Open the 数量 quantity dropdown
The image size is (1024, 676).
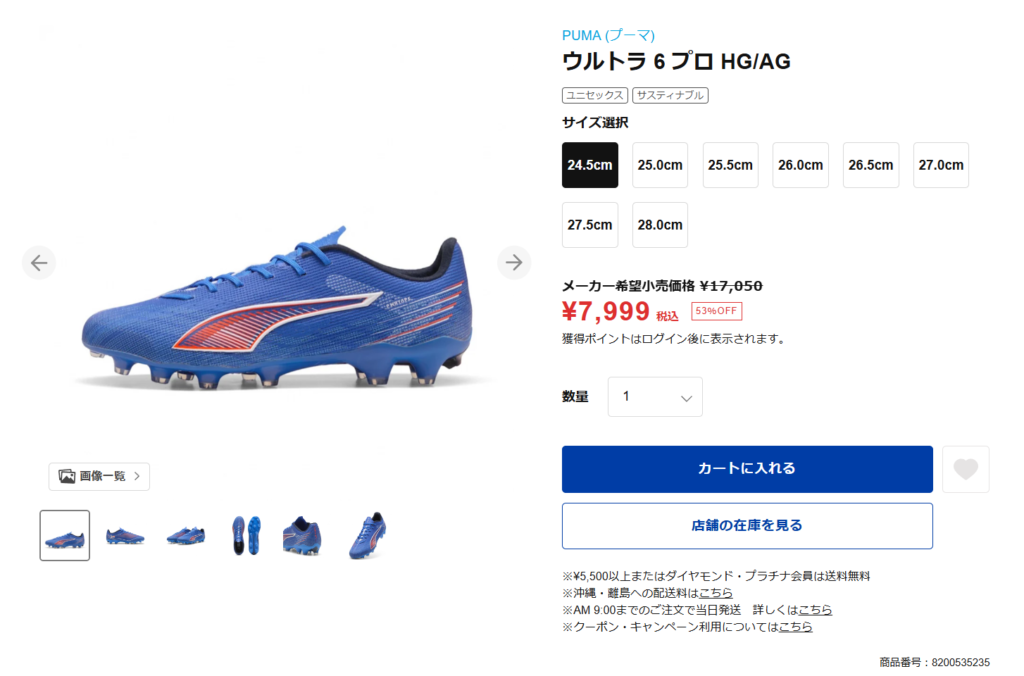[x=655, y=397]
